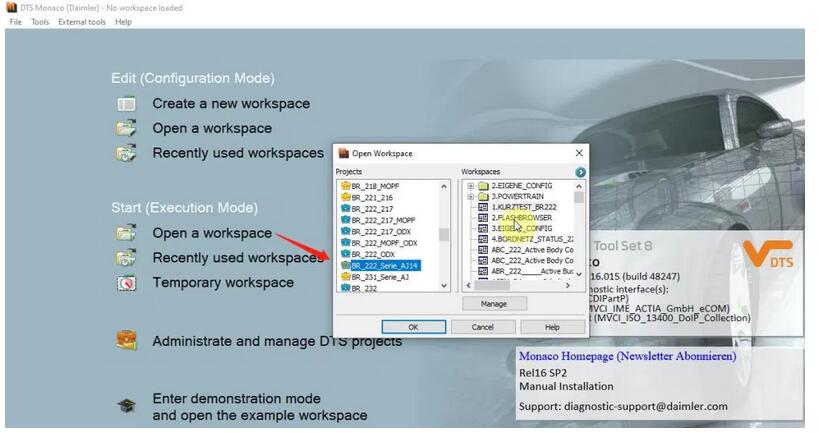This screenshot has height=433, width=819.
Task: Click the Temporary workspace icon
Action: (x=126, y=283)
